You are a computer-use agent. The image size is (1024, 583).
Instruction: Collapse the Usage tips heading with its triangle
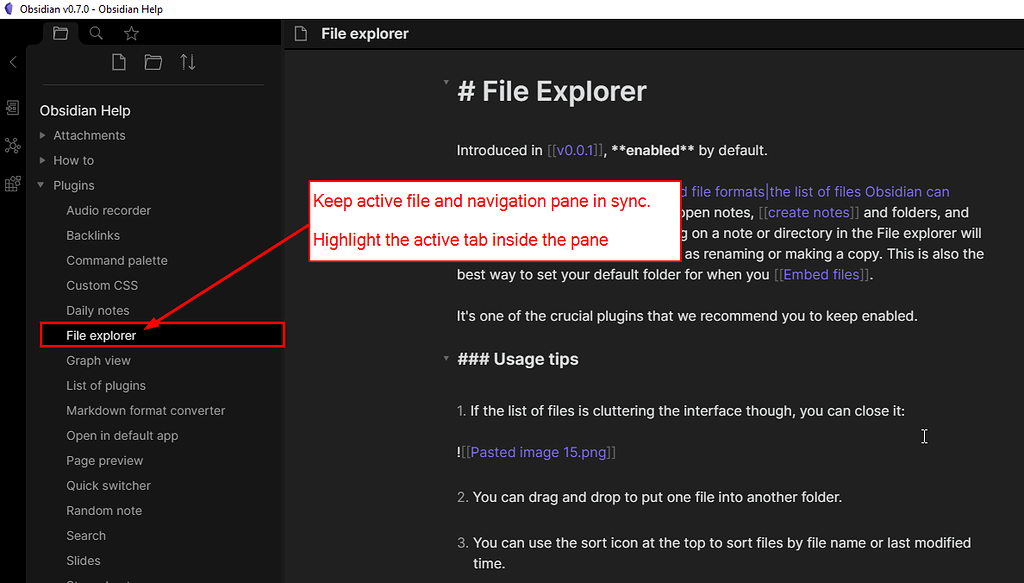coord(446,358)
